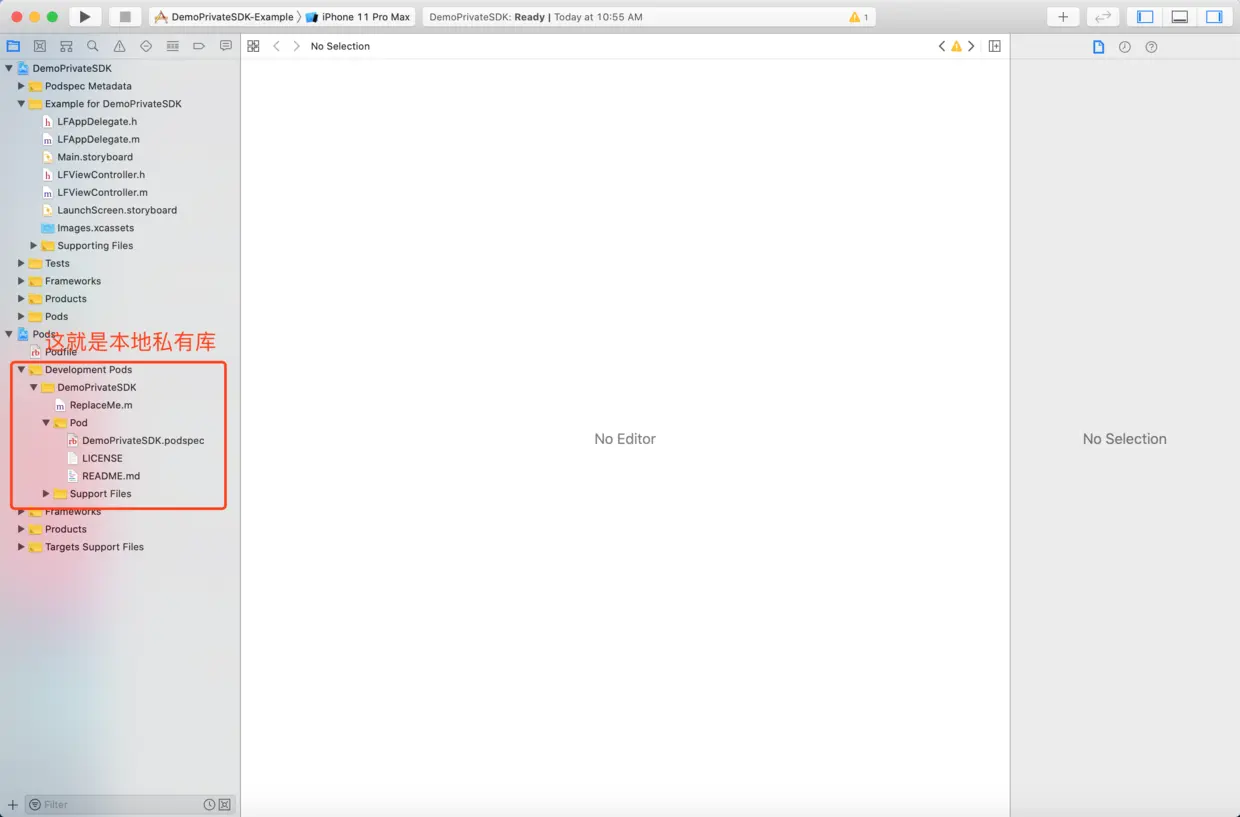This screenshot has width=1240, height=817.
Task: Select LFAppDelegate.h file
Action: click(x=97, y=121)
